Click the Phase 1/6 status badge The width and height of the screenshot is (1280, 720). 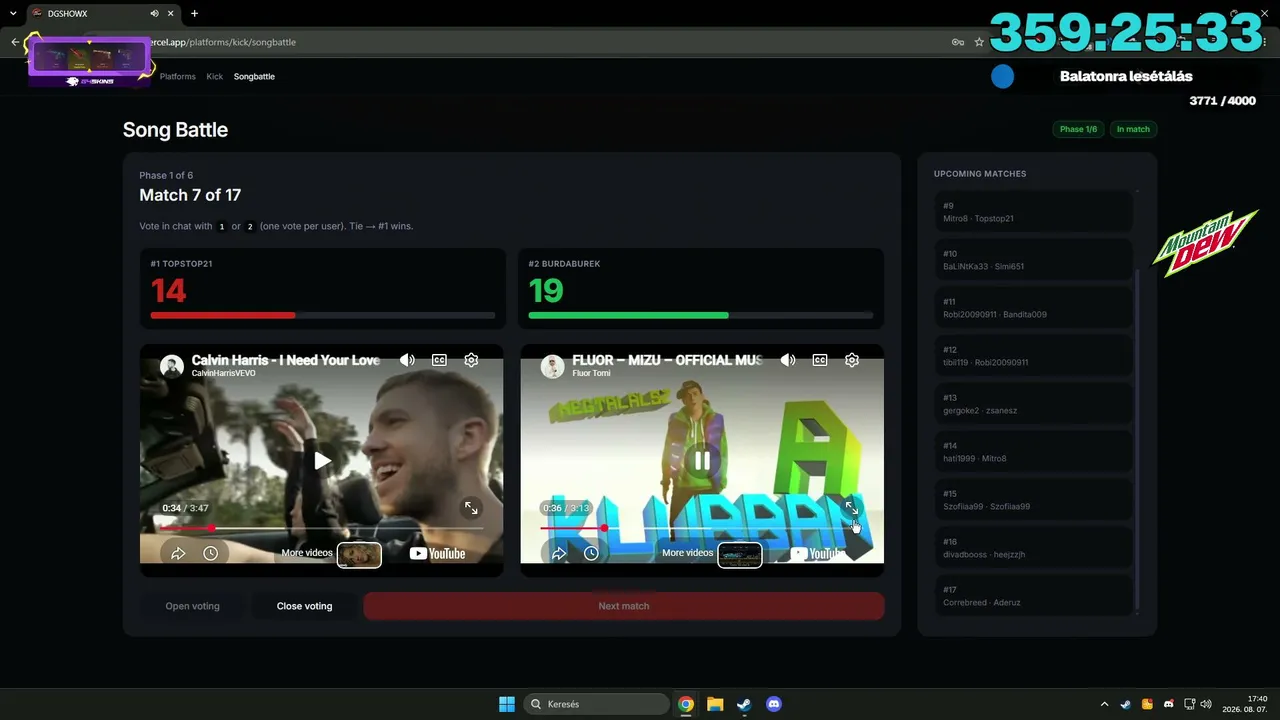pos(1078,129)
